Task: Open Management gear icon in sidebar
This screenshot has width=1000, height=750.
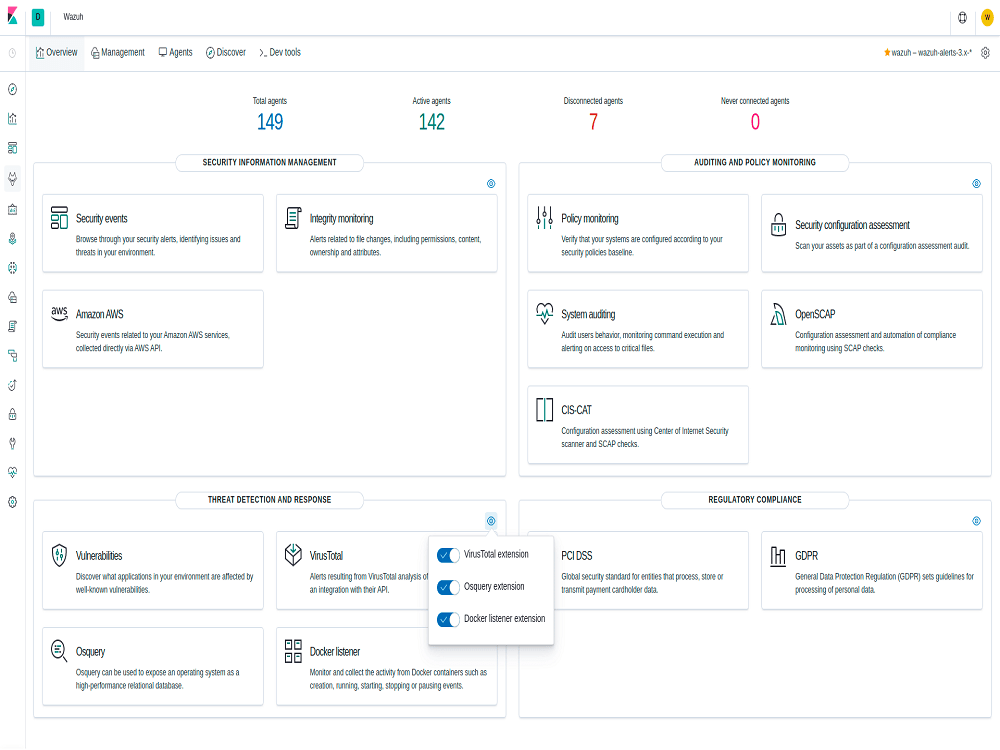Action: [x=12, y=503]
